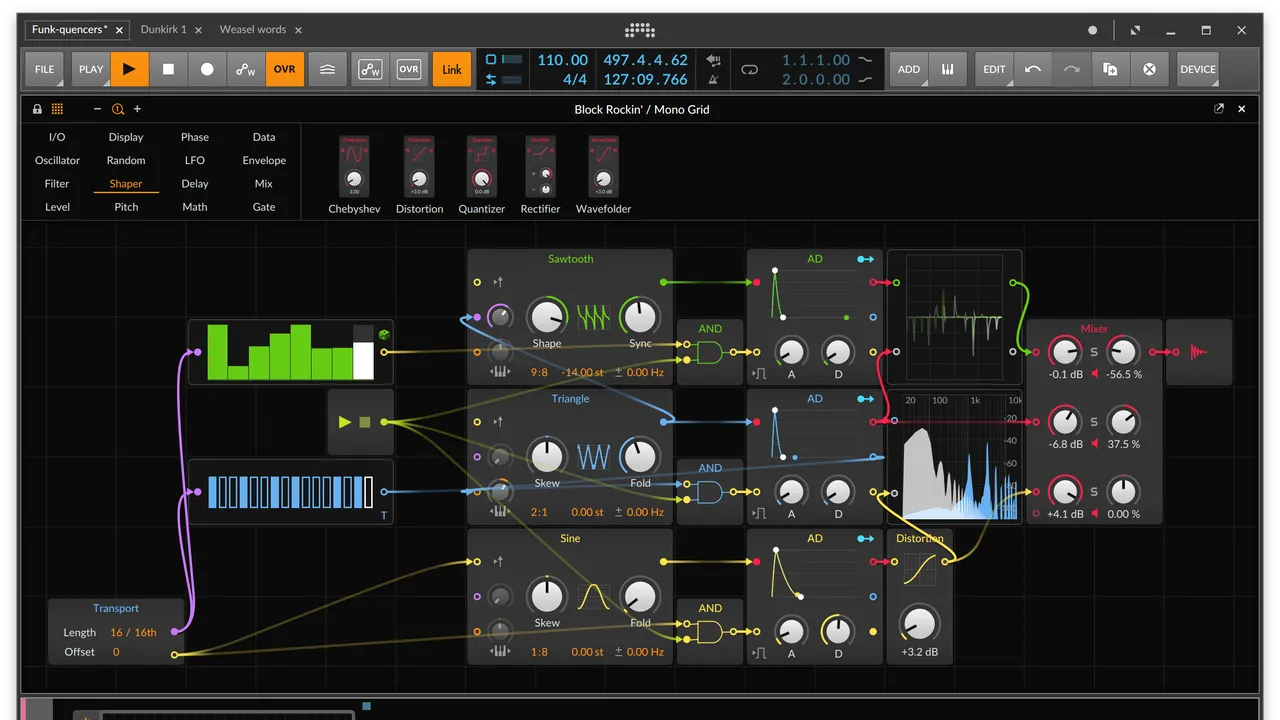
Task: Pick the Wavefolder shaper module
Action: point(604,175)
